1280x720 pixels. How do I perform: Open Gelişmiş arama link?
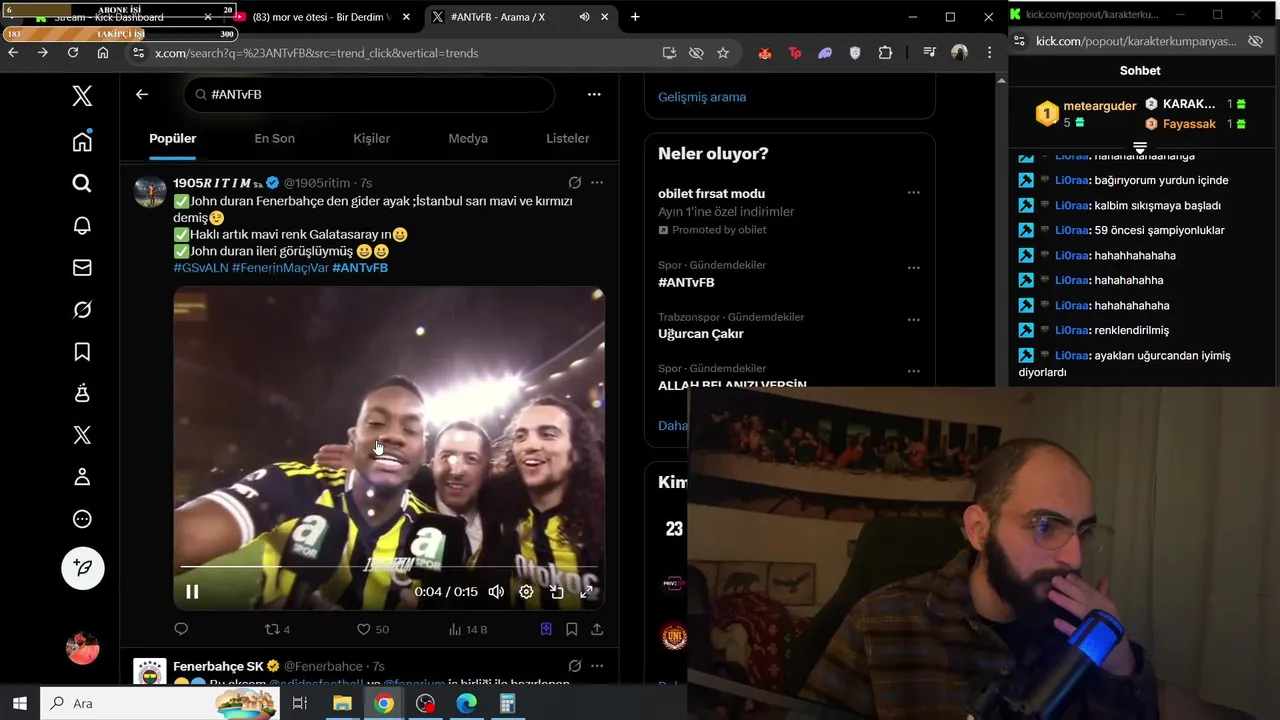(702, 97)
